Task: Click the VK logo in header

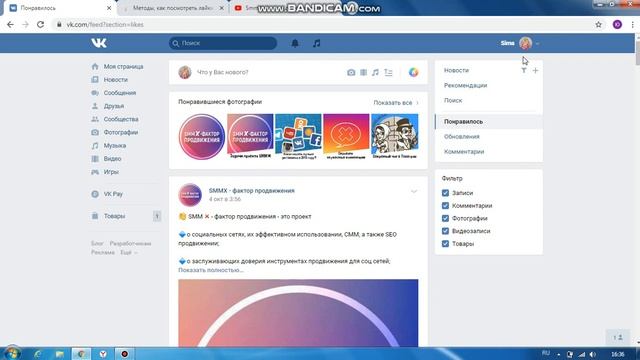Action: click(x=99, y=43)
